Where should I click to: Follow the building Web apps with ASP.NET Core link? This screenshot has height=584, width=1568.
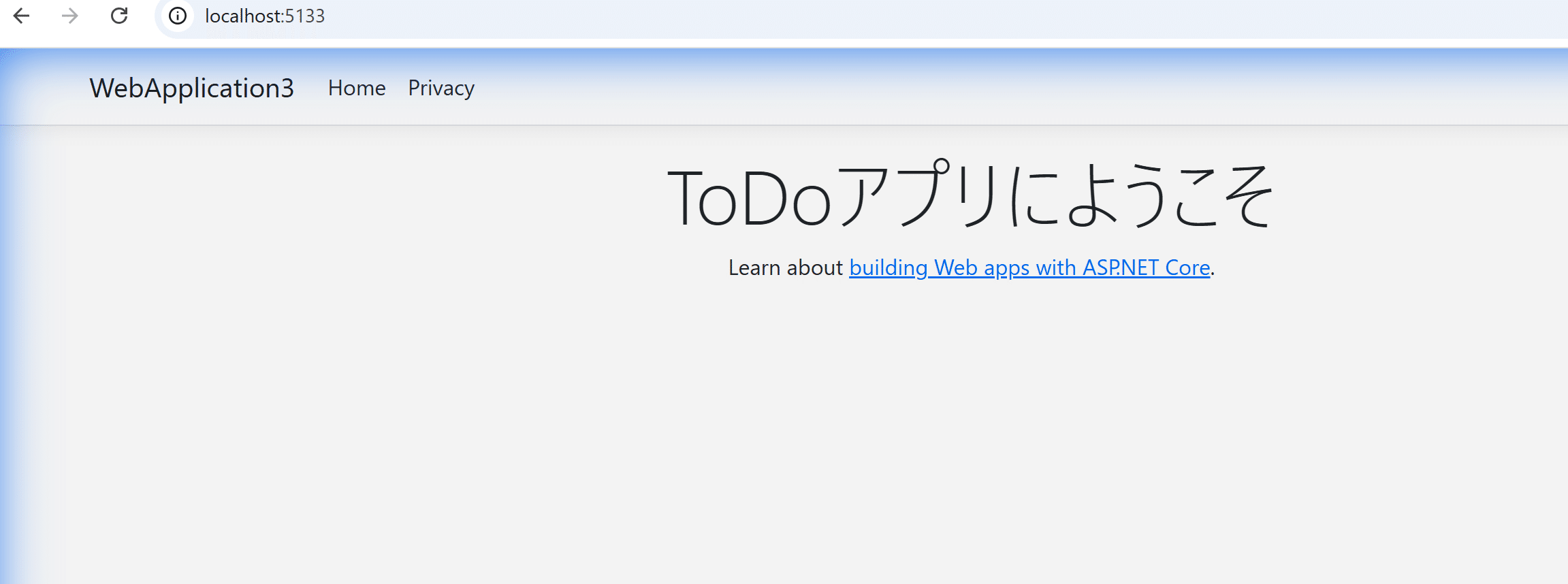coord(1029,267)
